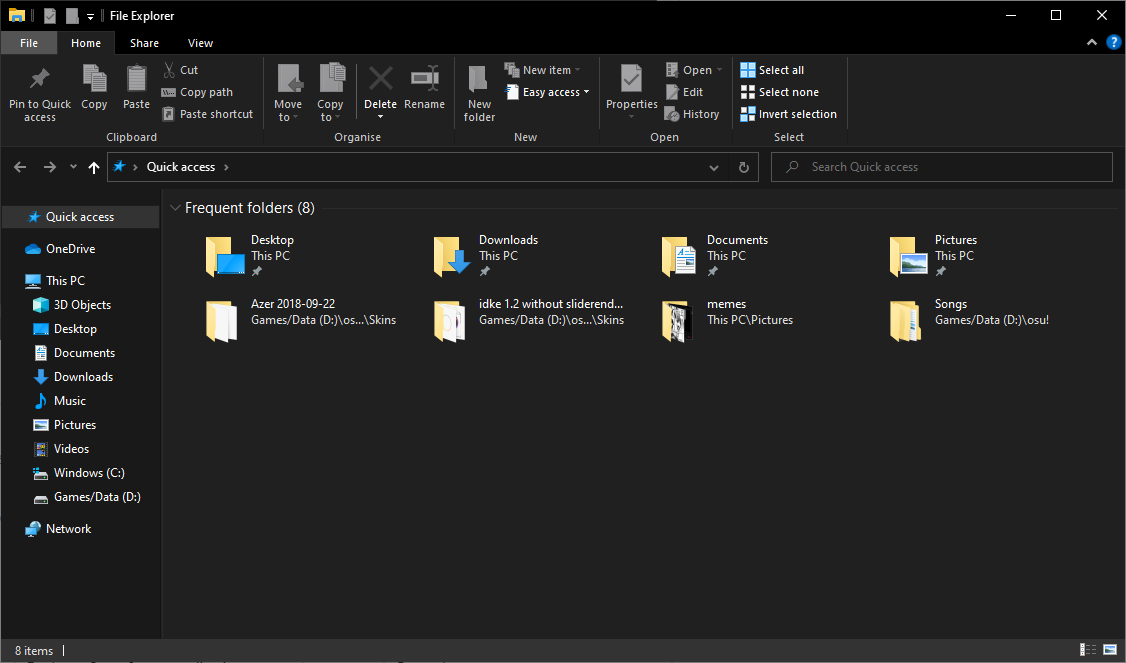
Task: Select the Desktop frequent folder
Action: tap(251, 256)
